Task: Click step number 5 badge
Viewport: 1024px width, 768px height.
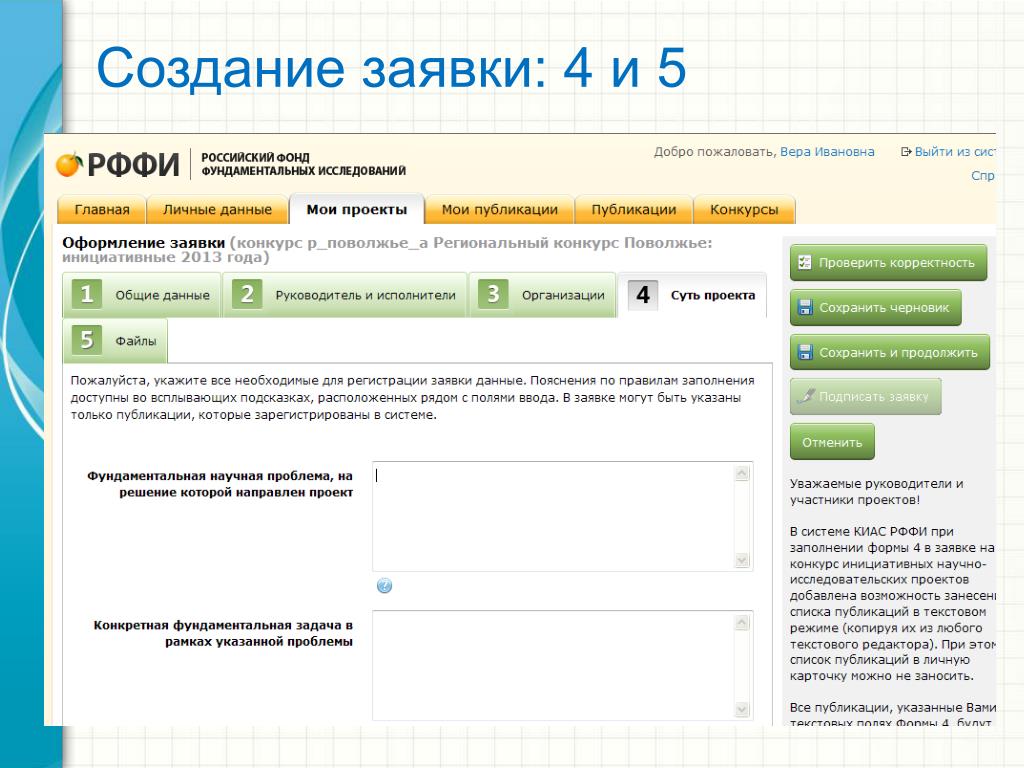Action: (x=87, y=340)
